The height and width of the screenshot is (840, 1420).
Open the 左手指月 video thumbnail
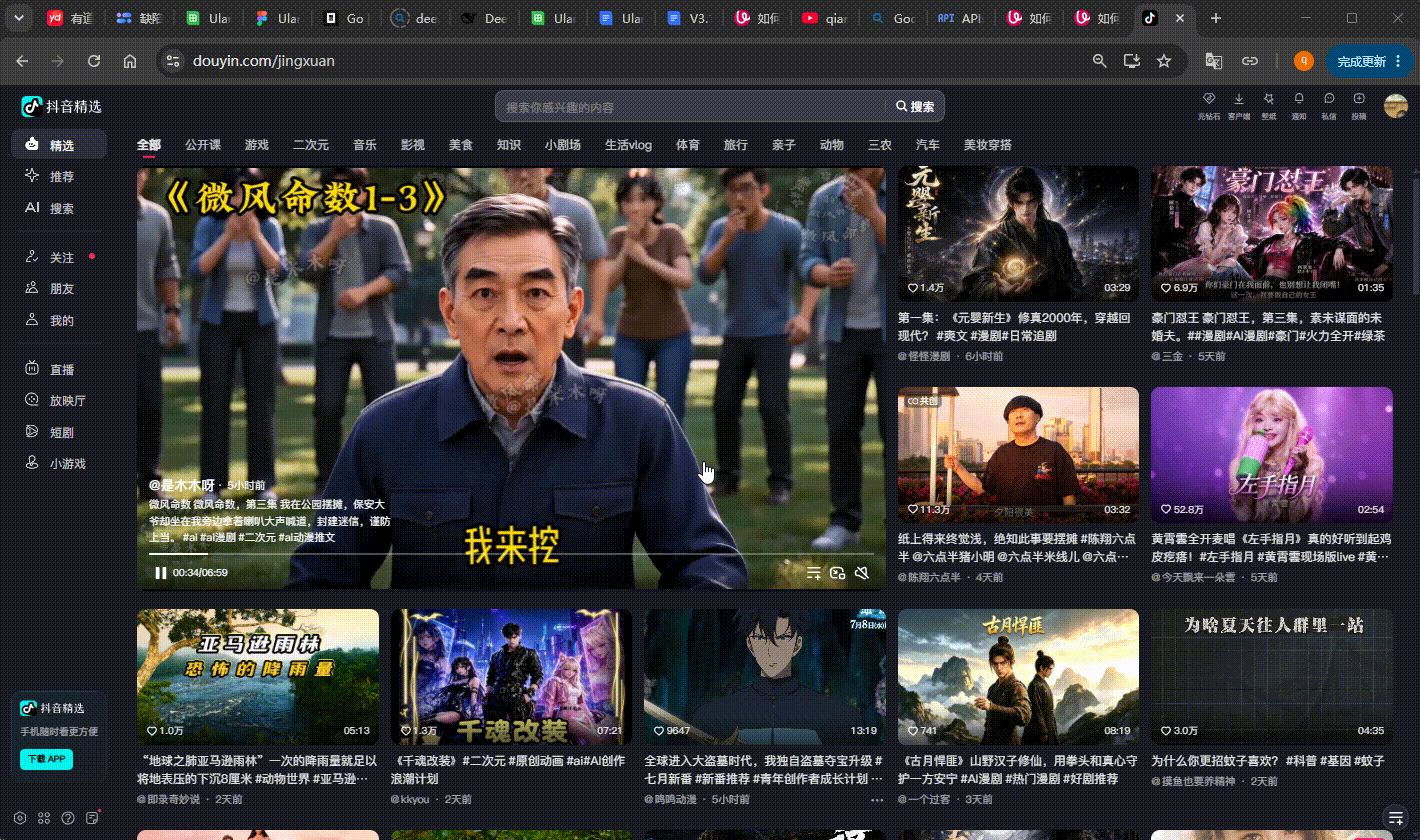point(1272,454)
